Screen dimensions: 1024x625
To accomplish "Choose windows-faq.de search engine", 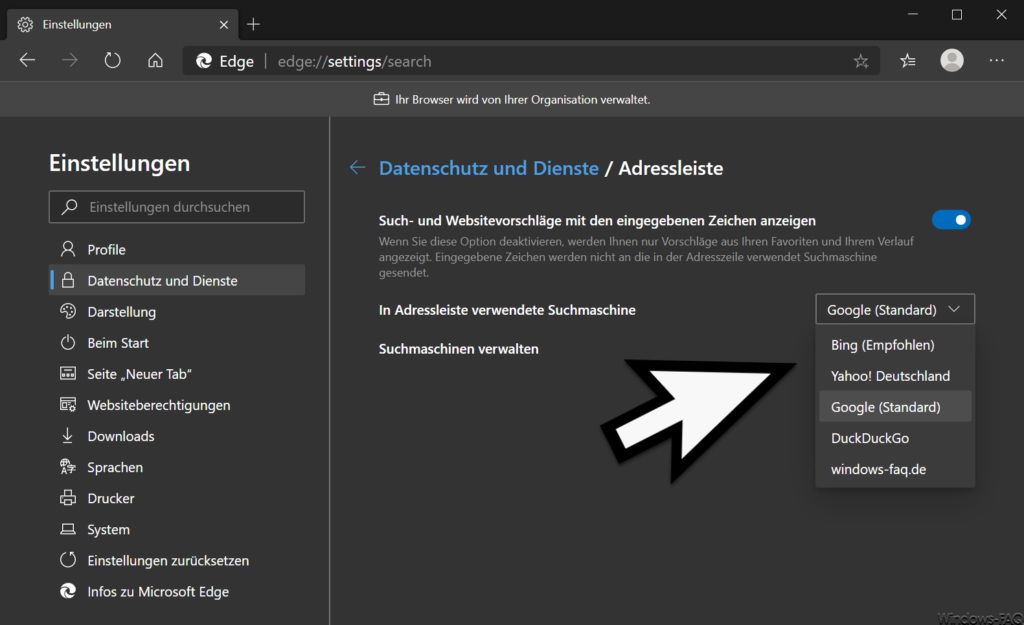I will [x=895, y=470].
